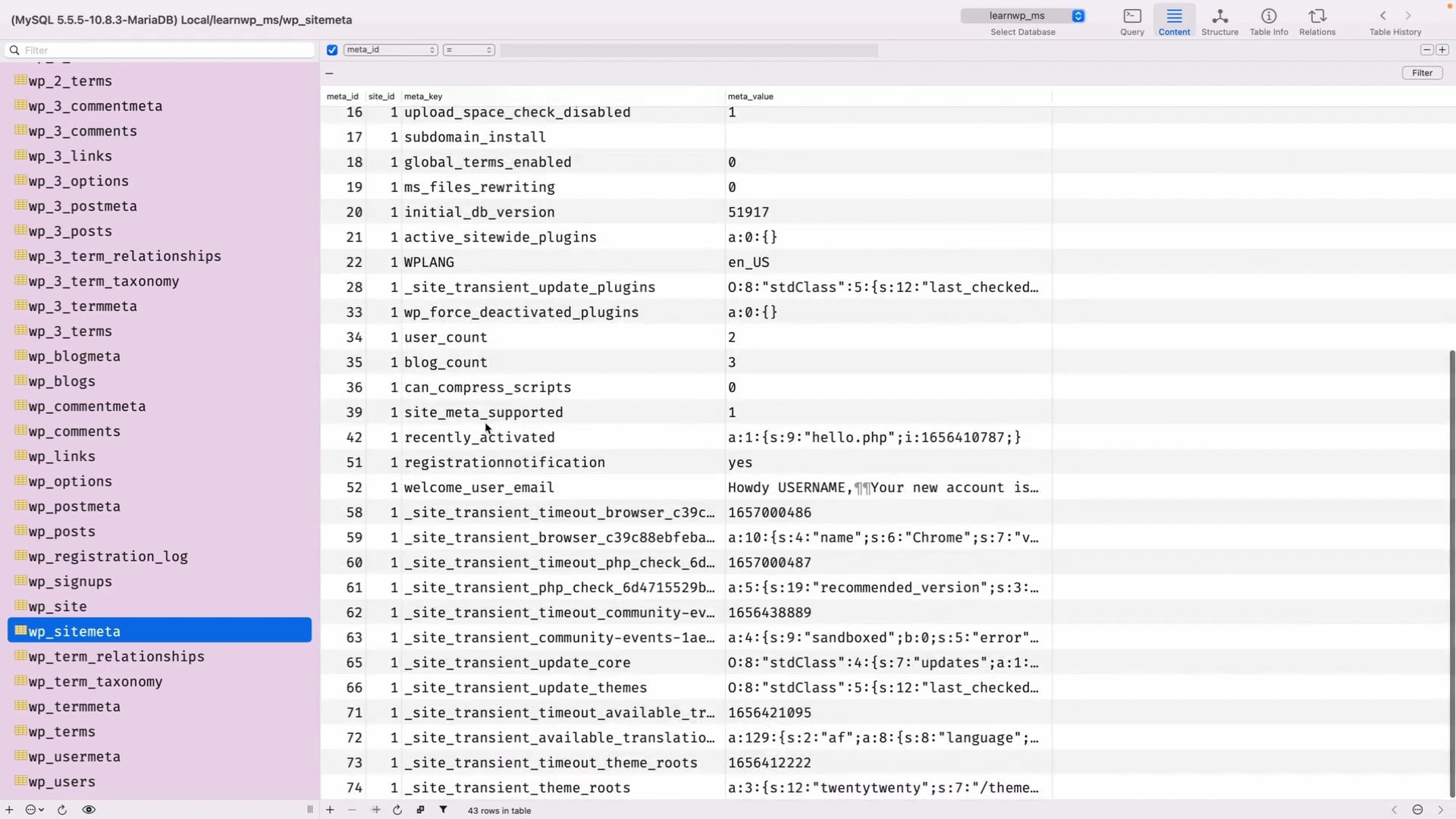This screenshot has width=1456, height=819.
Task: Open the meta_id column dropdown
Action: point(391,49)
